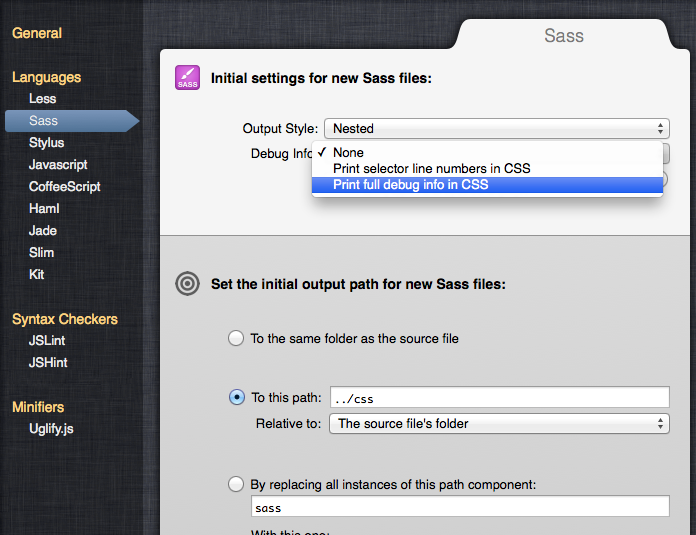This screenshot has width=696, height=535.
Task: Expand the 'Relative to' dropdown
Action: point(499,423)
